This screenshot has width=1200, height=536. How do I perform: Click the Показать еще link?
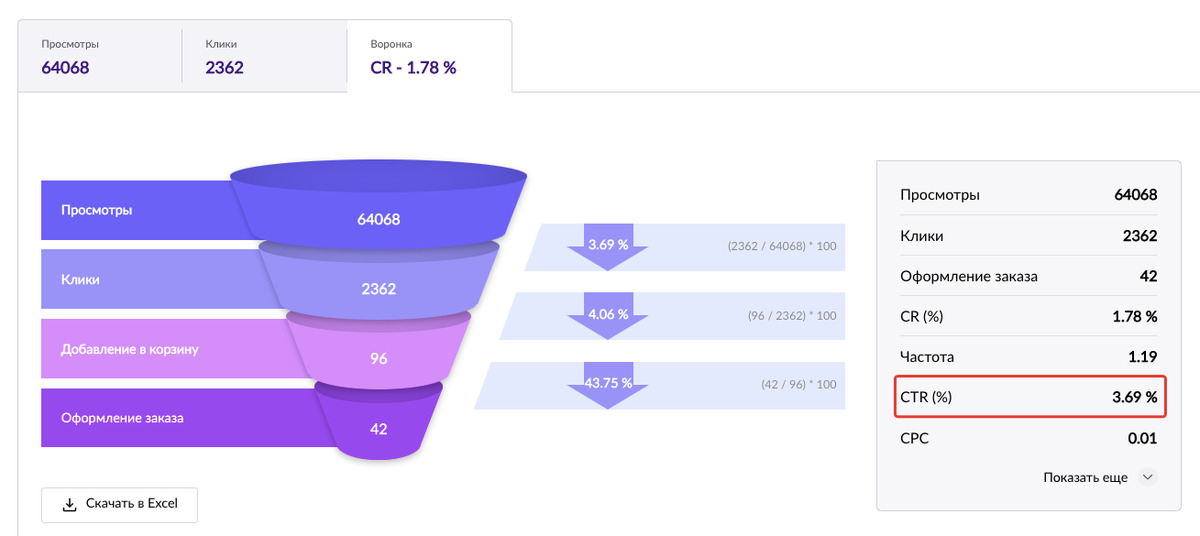(1085, 477)
